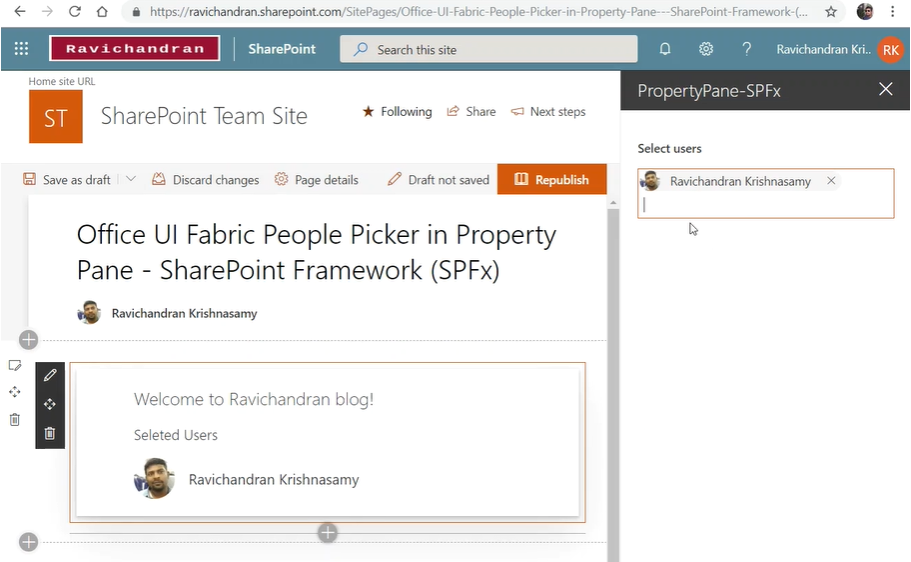Remove Ravichandran Krishnasamy from selected users
Screen dimensions: 911x562
click(831, 181)
